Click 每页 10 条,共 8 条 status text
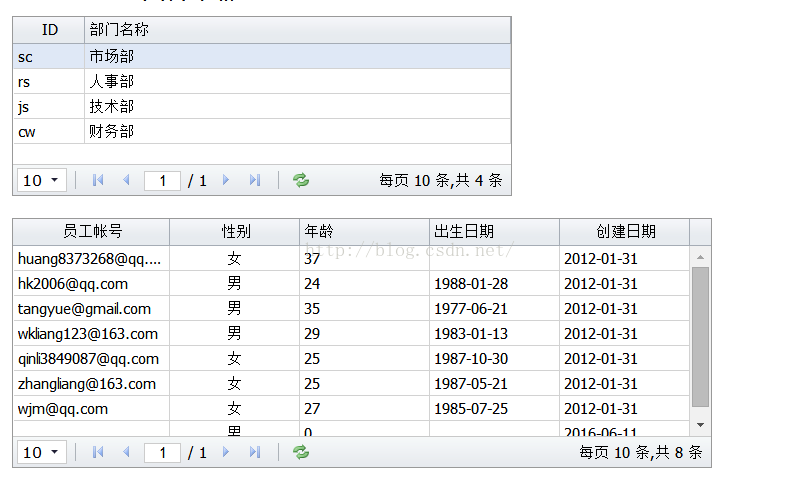800x479 pixels. pyautogui.click(x=641, y=452)
